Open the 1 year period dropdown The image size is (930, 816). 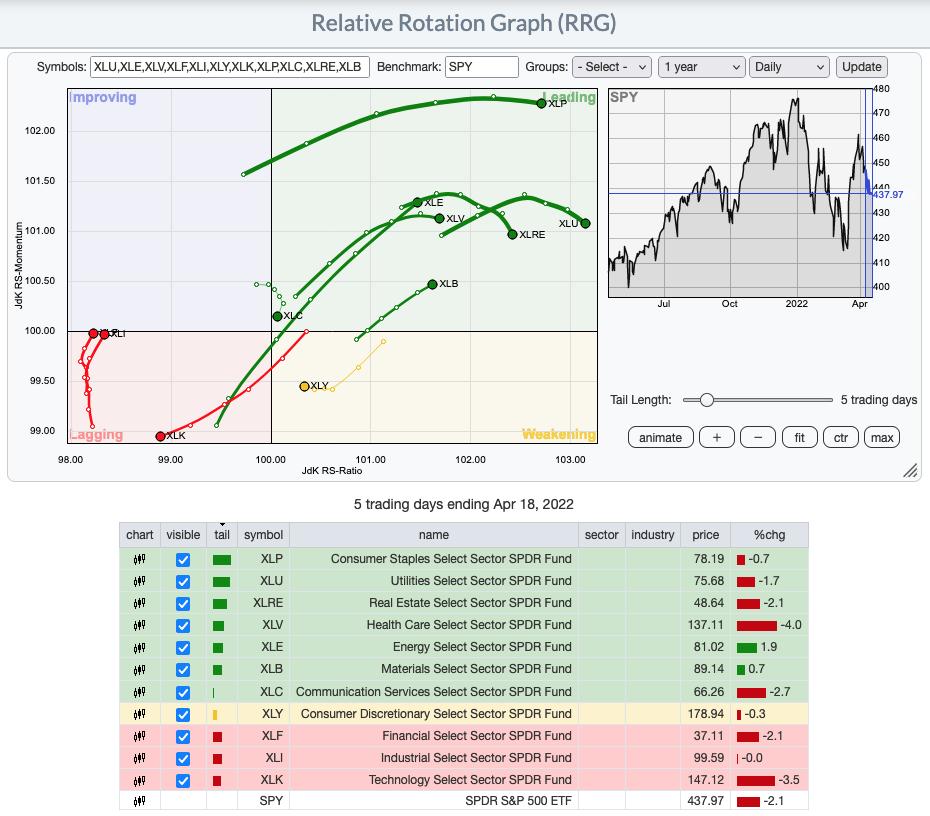(701, 67)
